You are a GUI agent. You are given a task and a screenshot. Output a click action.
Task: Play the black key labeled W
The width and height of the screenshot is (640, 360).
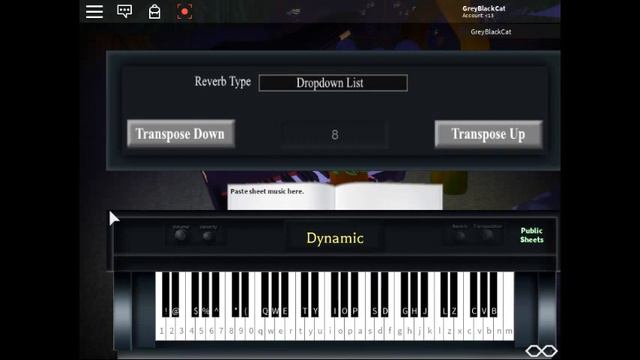[275, 294]
